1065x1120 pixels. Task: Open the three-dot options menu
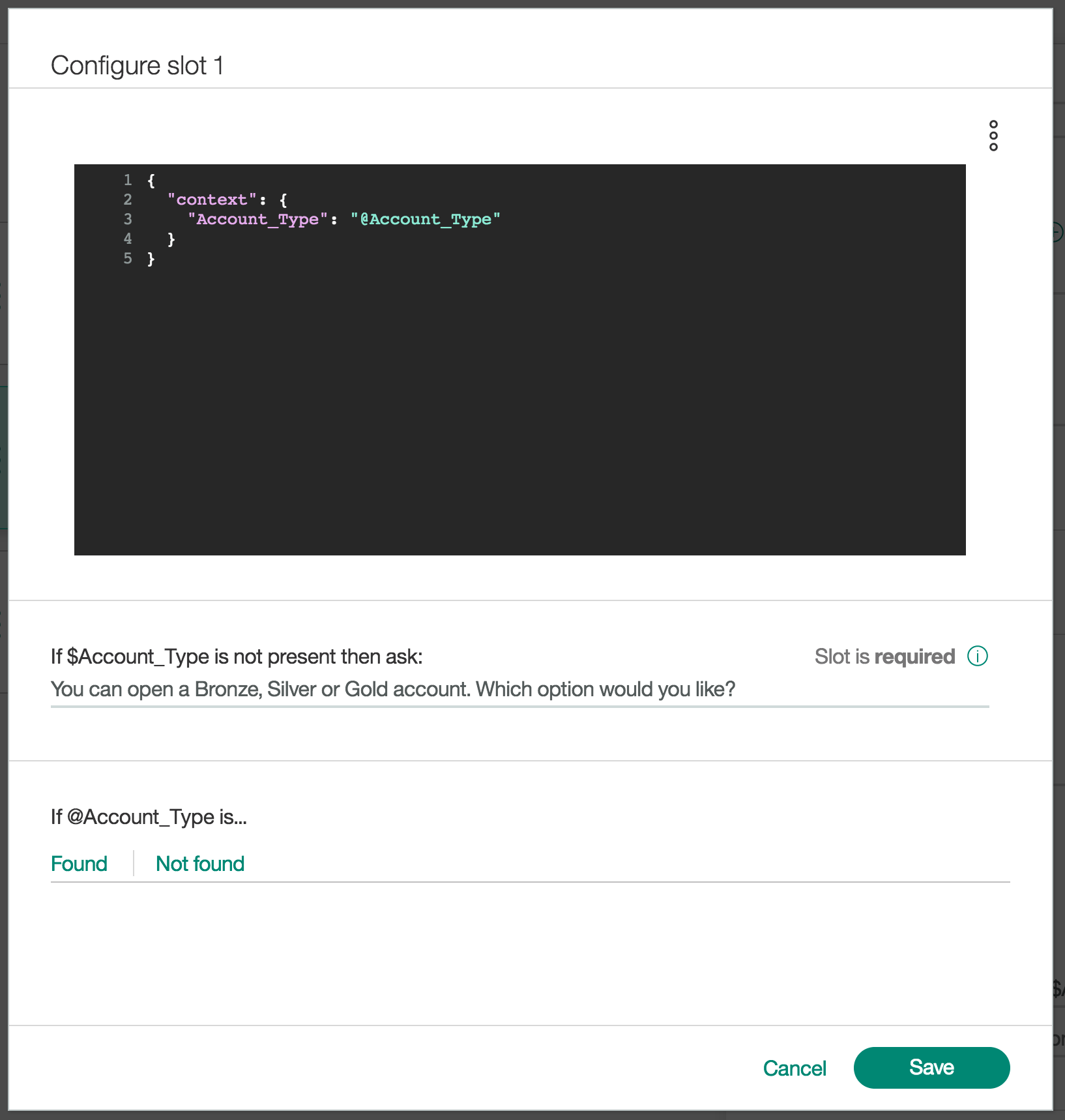point(993,136)
